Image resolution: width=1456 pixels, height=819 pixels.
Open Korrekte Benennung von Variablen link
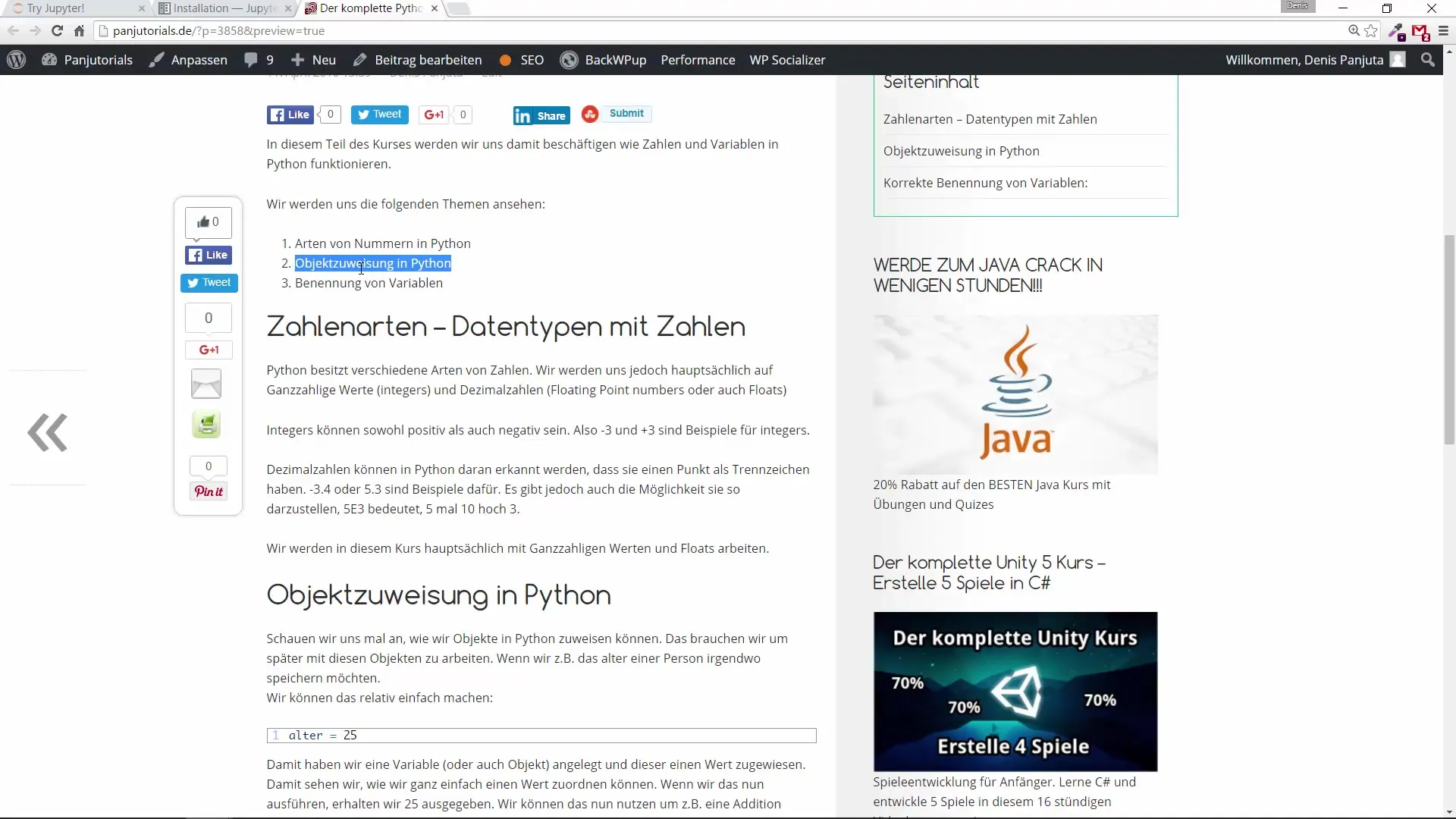click(x=985, y=183)
